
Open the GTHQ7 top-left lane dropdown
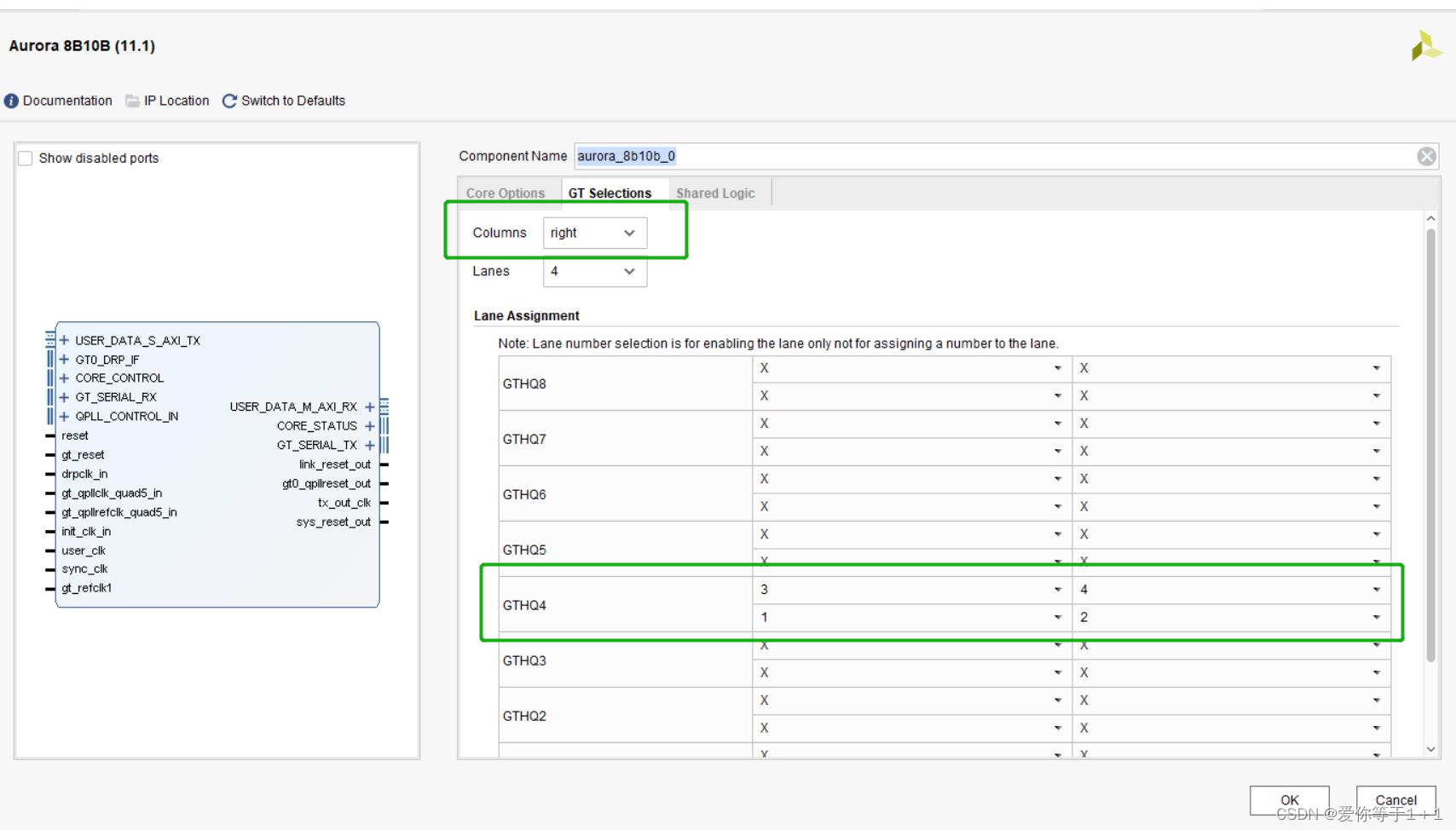pos(911,424)
